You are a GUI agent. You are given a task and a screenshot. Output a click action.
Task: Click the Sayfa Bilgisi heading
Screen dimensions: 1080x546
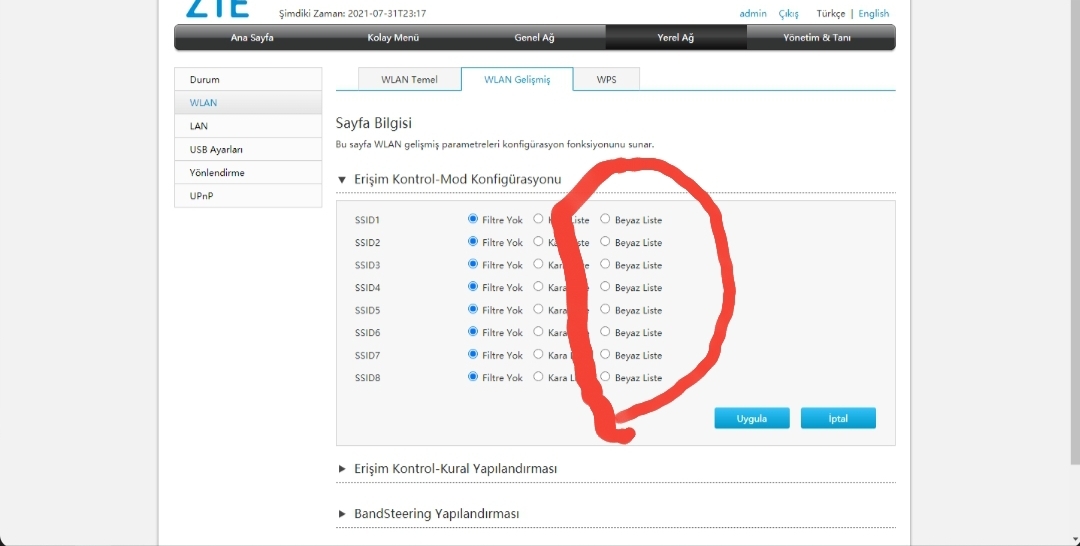373,123
